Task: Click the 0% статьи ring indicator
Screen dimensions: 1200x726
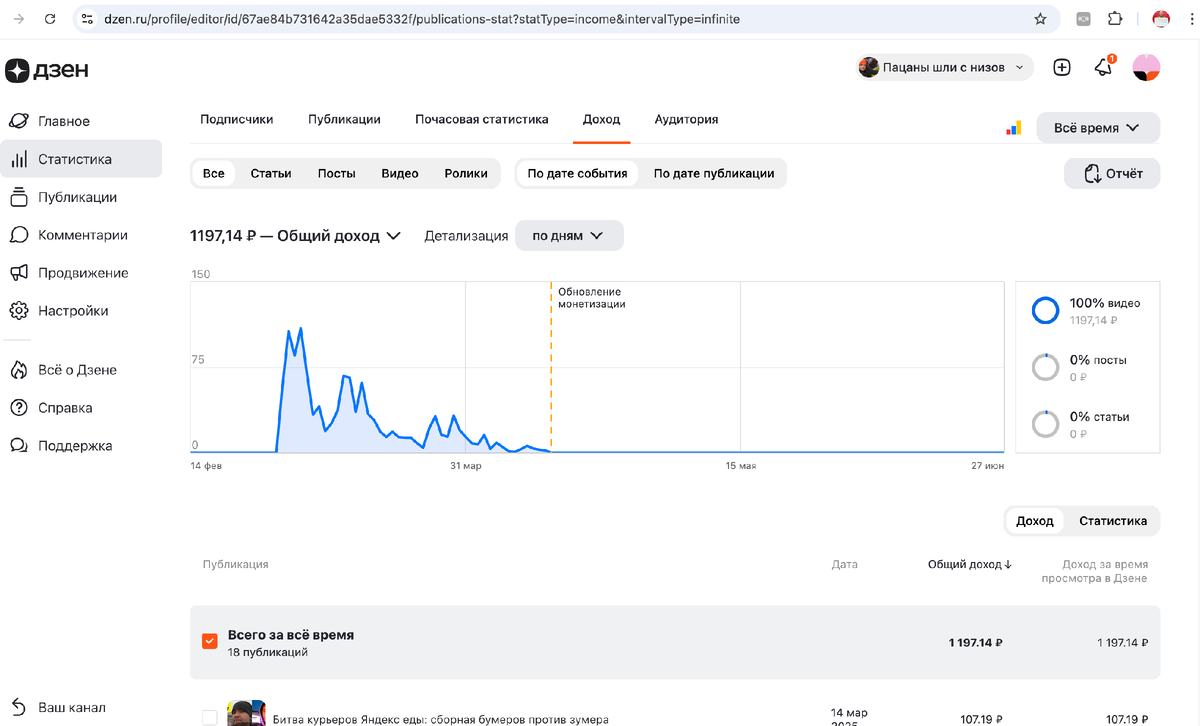Action: pos(1045,425)
